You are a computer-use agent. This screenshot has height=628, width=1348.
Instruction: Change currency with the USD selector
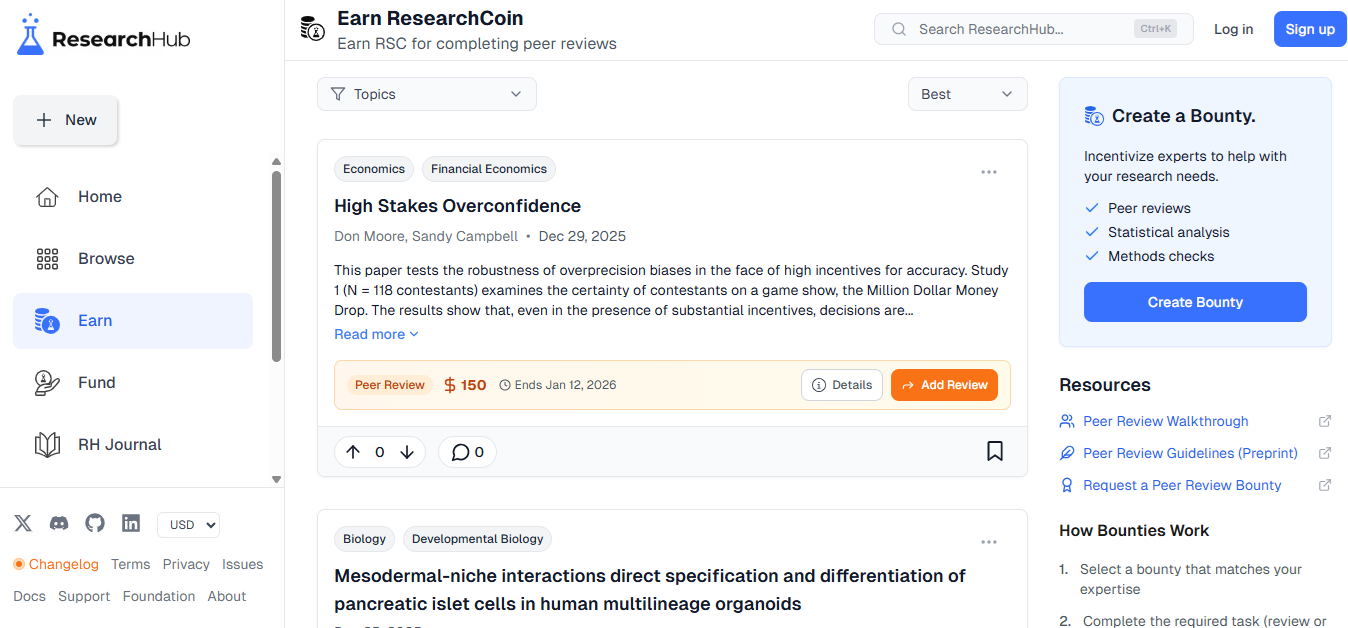click(188, 525)
